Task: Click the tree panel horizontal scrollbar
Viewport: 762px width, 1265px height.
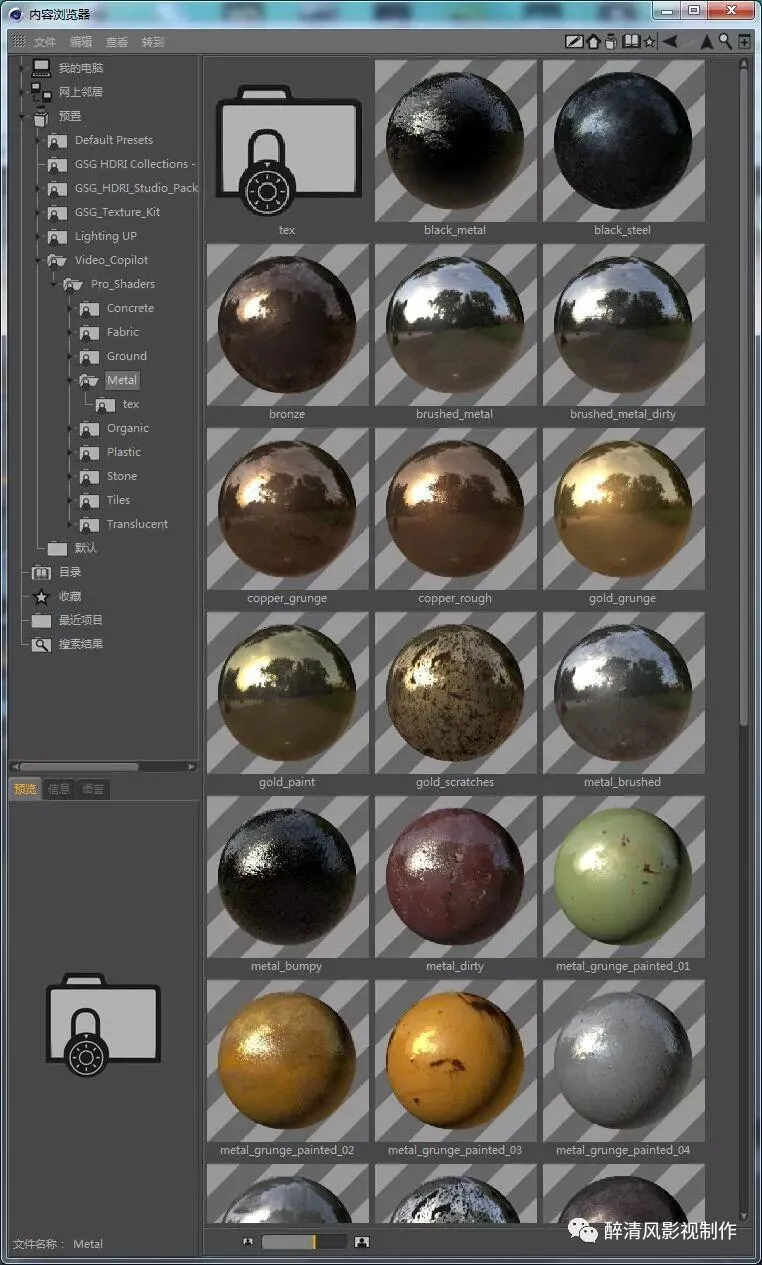Action: tap(103, 767)
